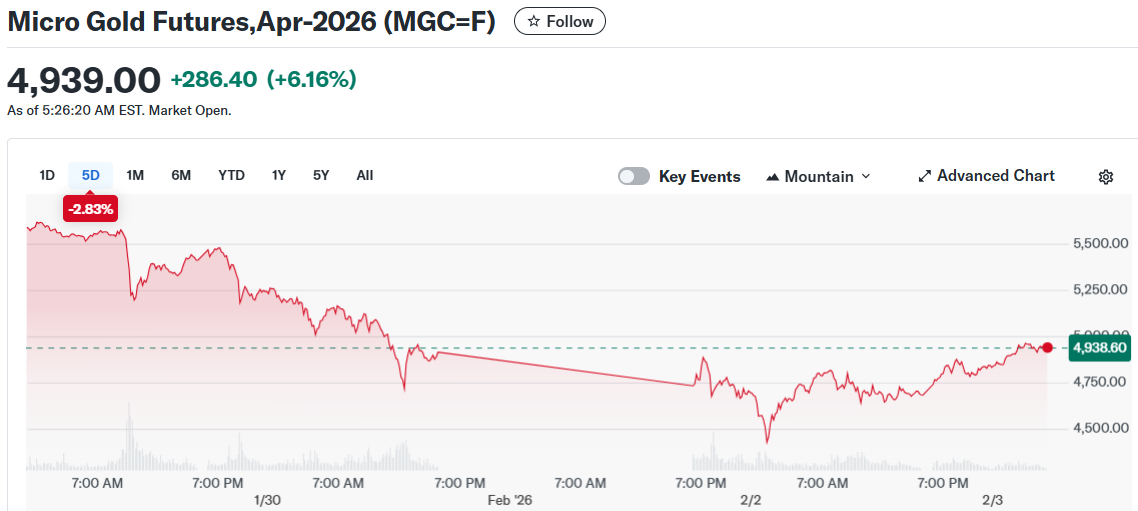This screenshot has width=1138, height=511.
Task: Click the green 4,938.60 price label
Action: click(1100, 347)
